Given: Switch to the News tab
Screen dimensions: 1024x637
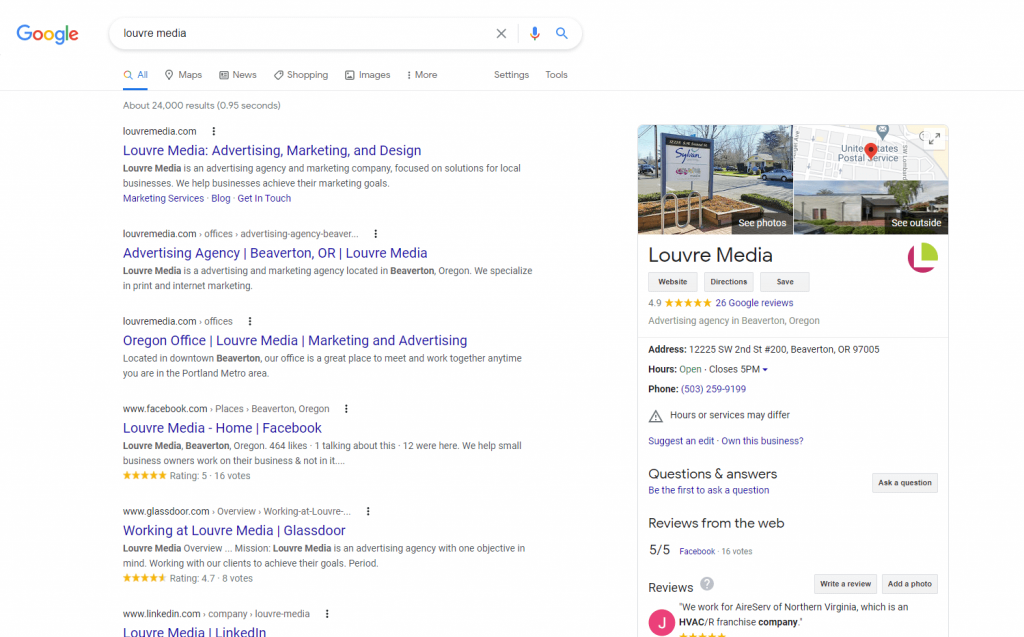Looking at the screenshot, I should pos(238,75).
